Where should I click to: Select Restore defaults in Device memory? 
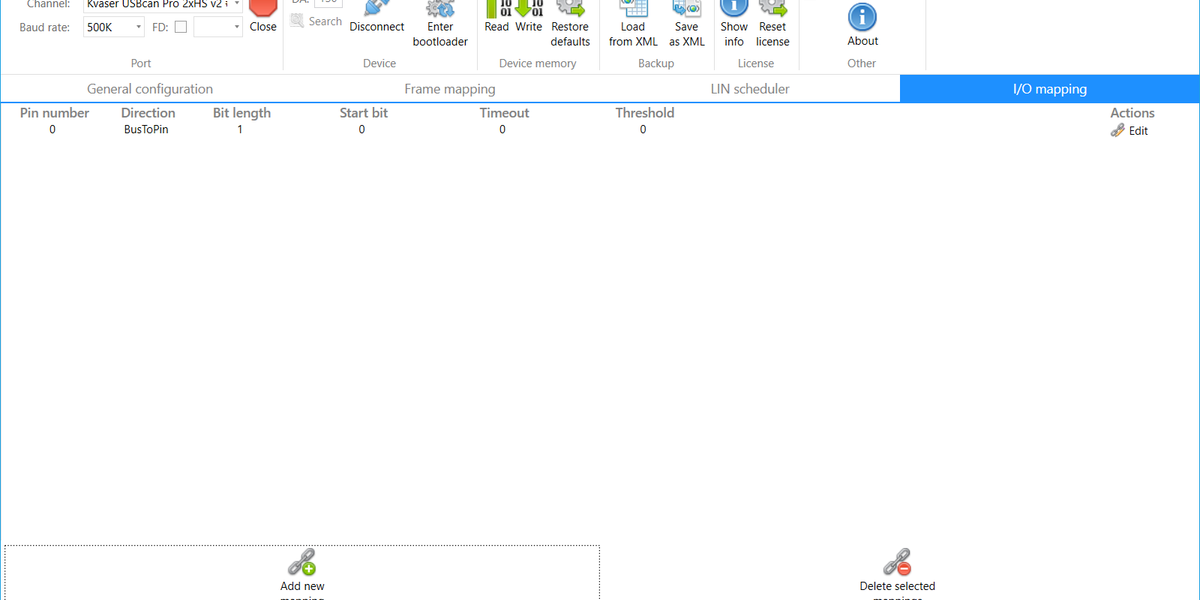click(x=570, y=20)
